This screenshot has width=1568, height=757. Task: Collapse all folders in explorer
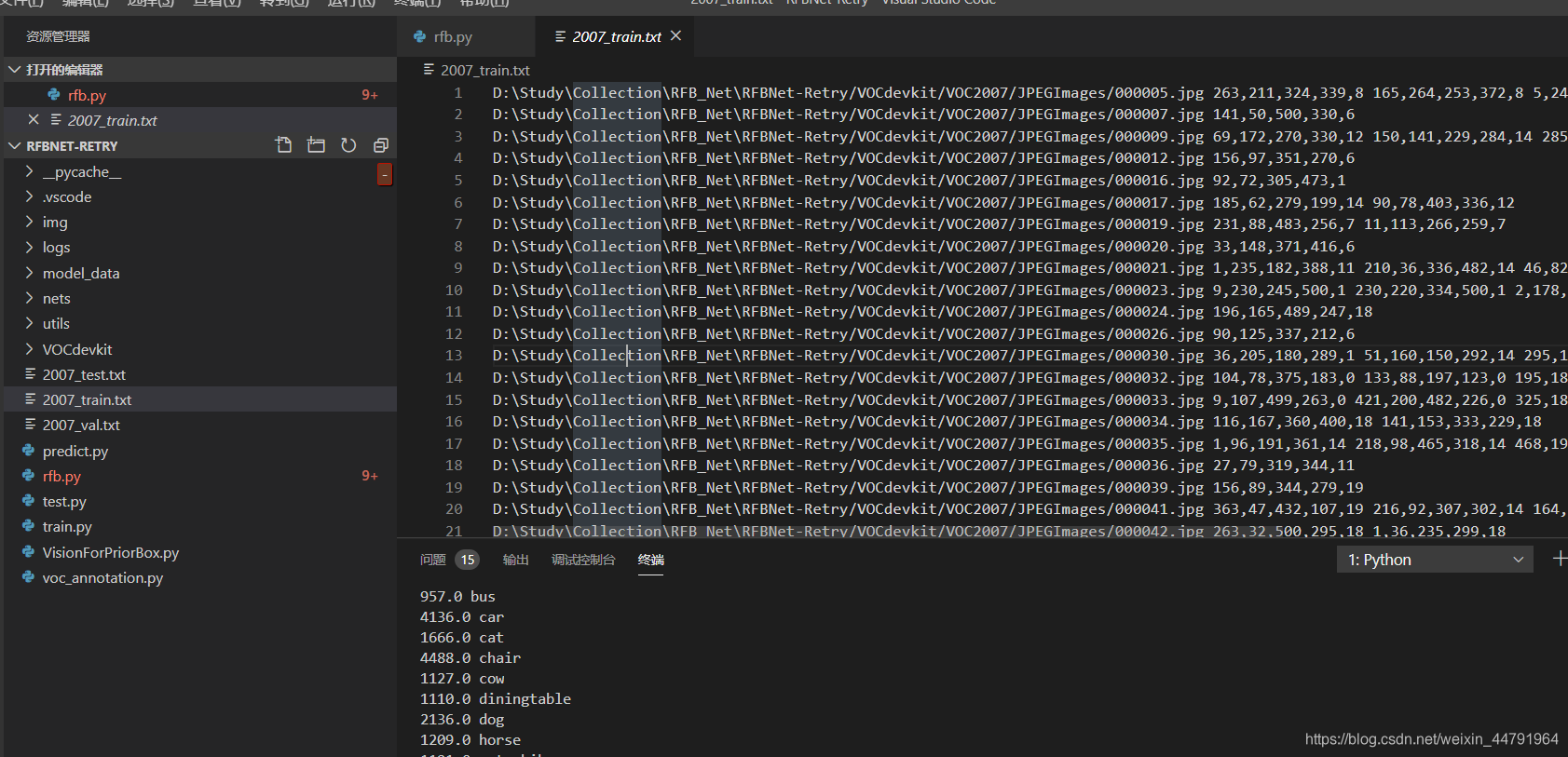point(380,145)
